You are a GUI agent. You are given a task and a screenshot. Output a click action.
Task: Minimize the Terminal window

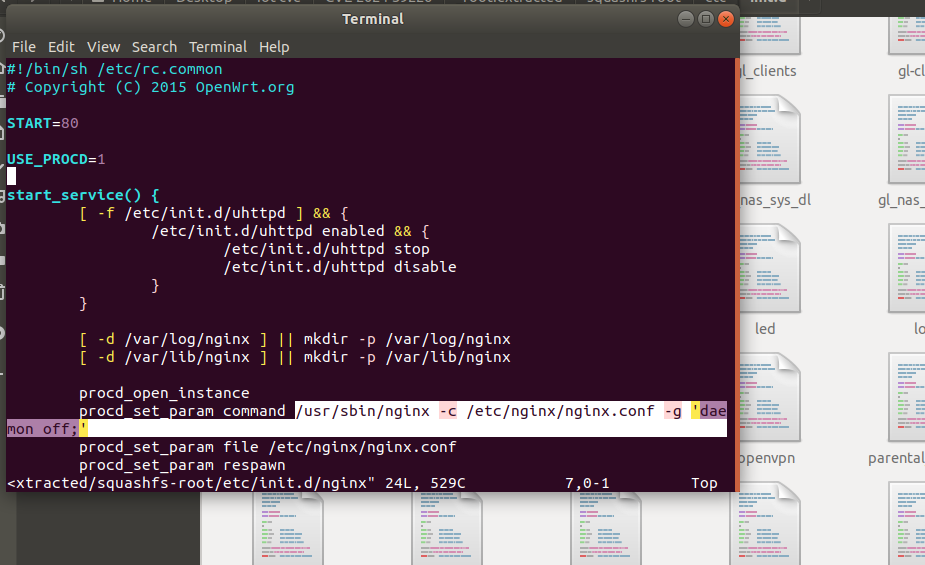(684, 19)
